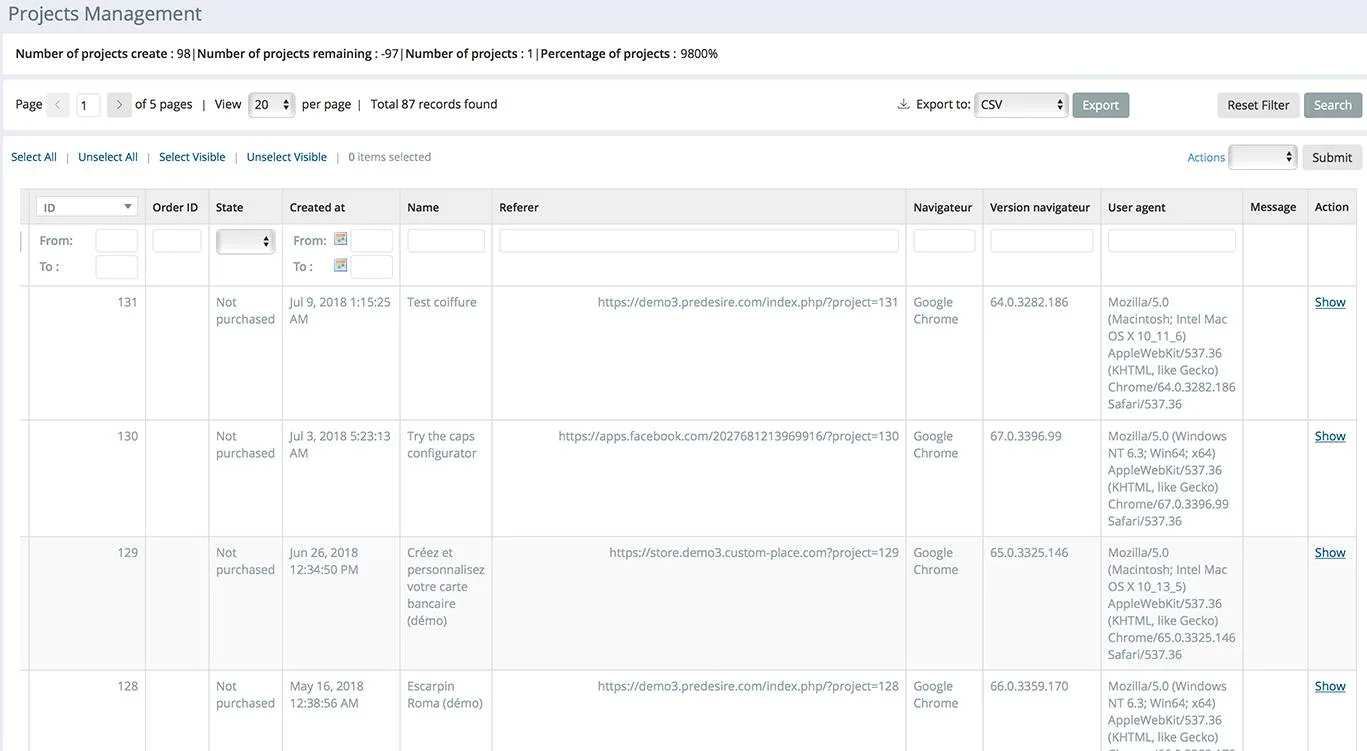This screenshot has height=751, width=1367.
Task: Click the export download icon
Action: tap(903, 104)
